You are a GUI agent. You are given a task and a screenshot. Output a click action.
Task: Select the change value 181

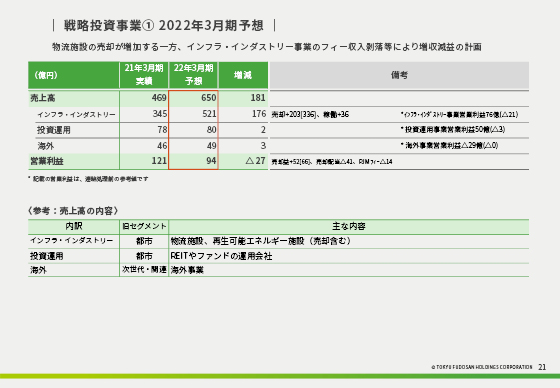point(258,98)
